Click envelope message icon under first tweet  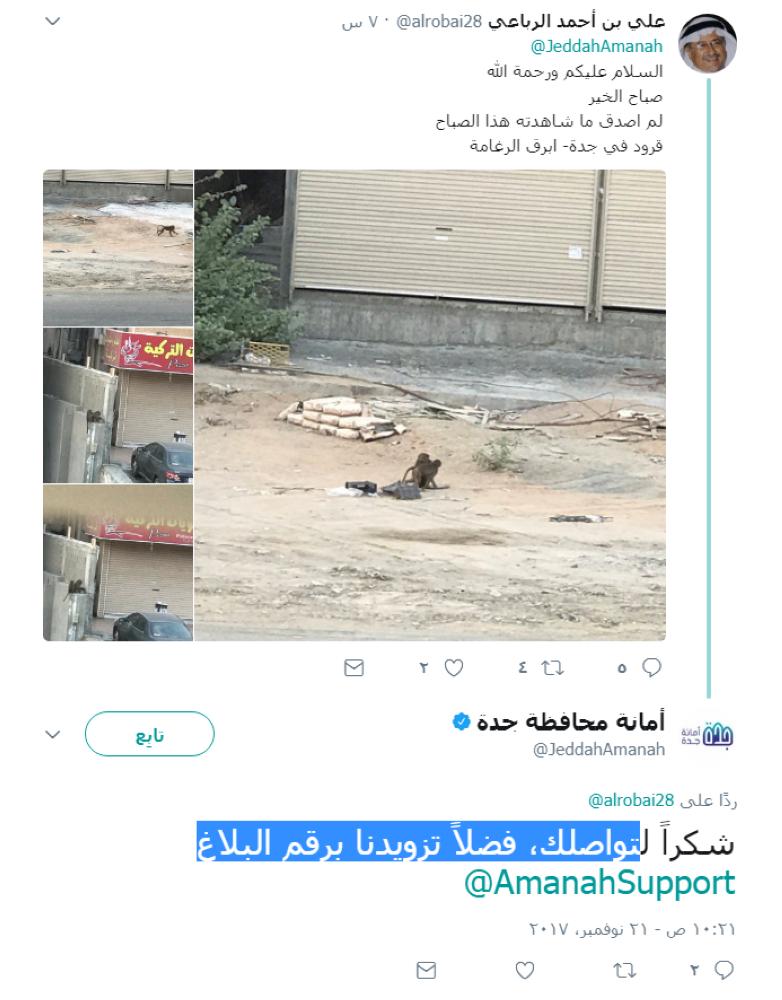(x=354, y=668)
